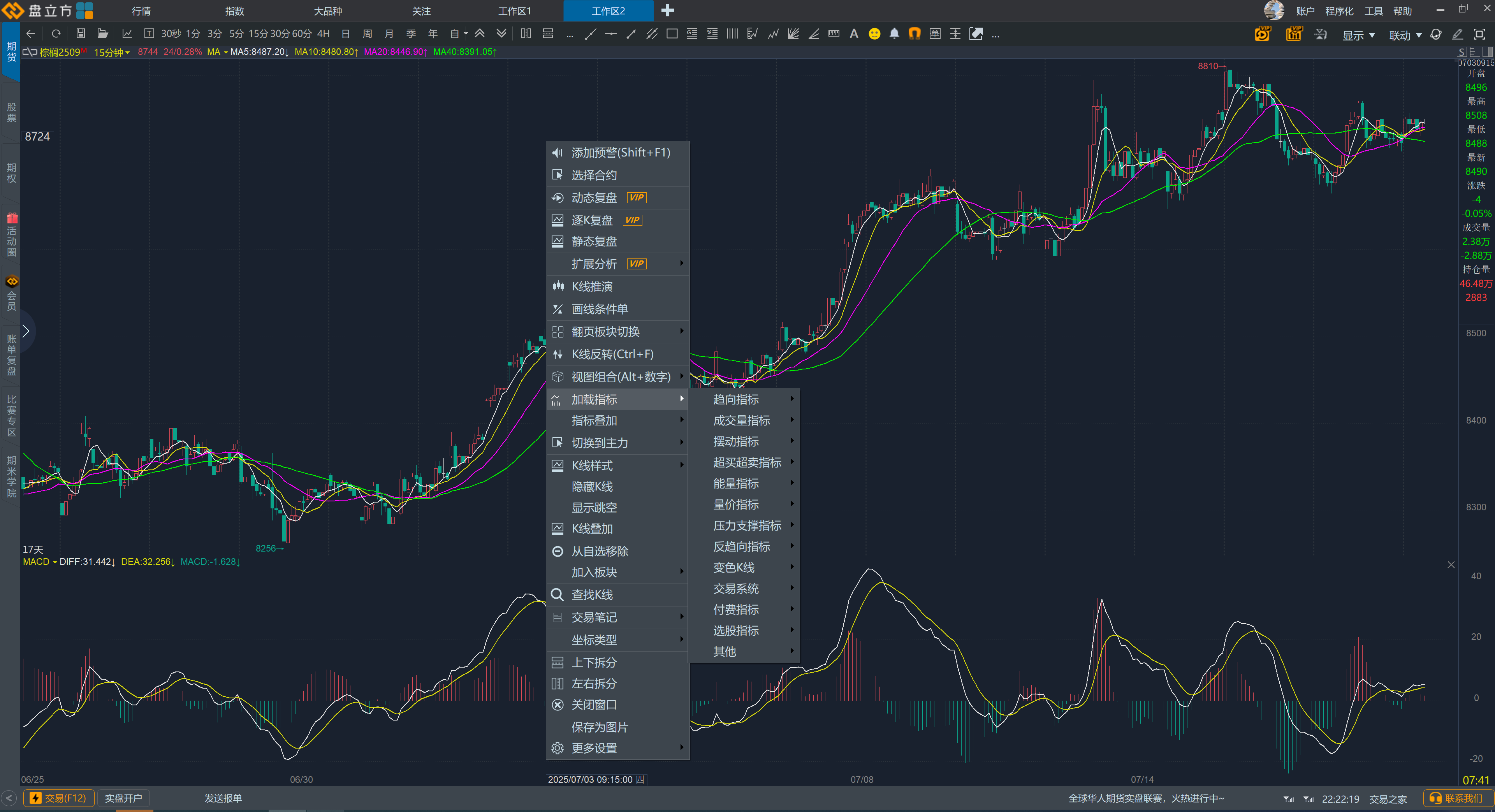Open the 程序化 menu at top right
This screenshot has width=1495, height=812.
click(1339, 11)
